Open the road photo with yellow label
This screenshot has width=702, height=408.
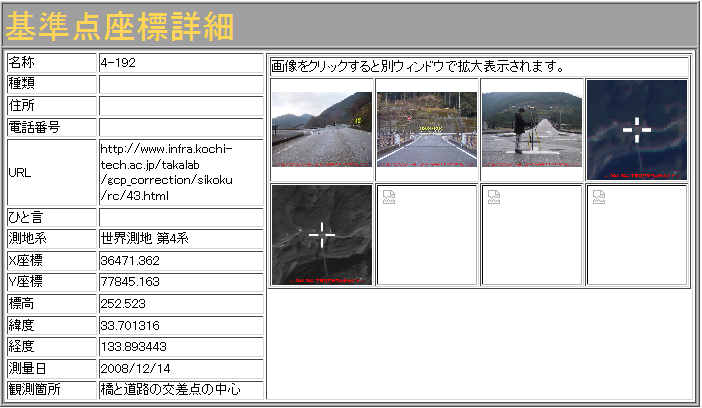[427, 129]
